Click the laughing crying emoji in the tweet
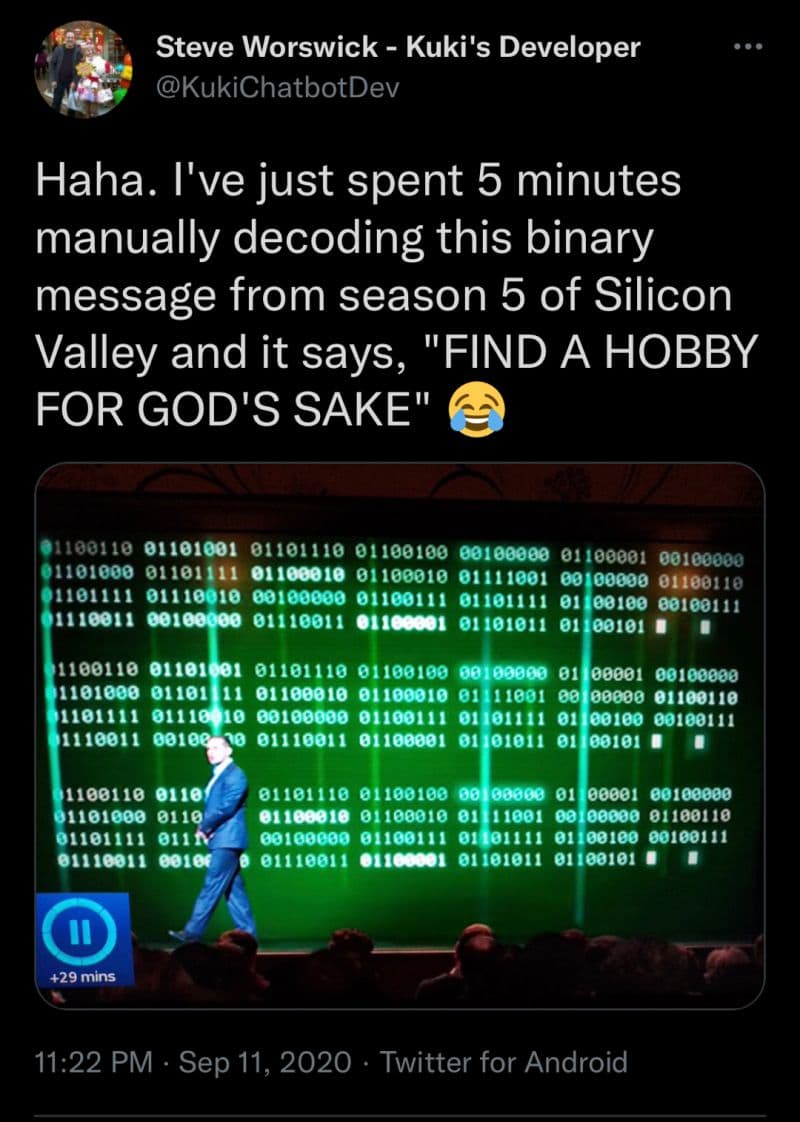Viewport: 800px width, 1122px height. [x=477, y=413]
